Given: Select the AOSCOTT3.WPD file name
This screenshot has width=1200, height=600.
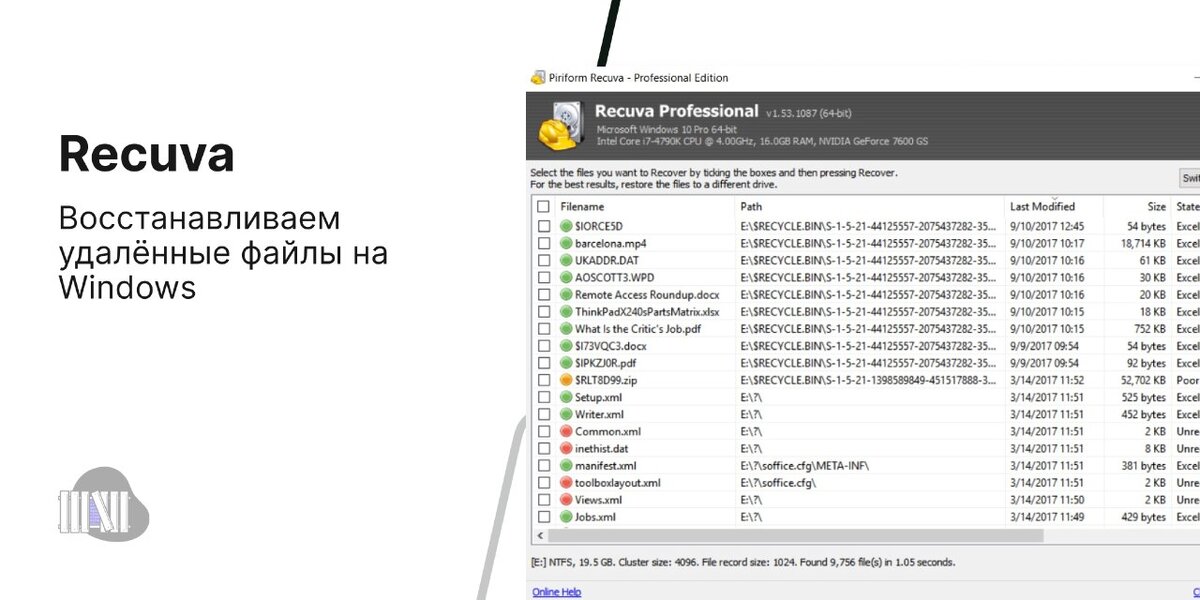Looking at the screenshot, I should point(612,277).
